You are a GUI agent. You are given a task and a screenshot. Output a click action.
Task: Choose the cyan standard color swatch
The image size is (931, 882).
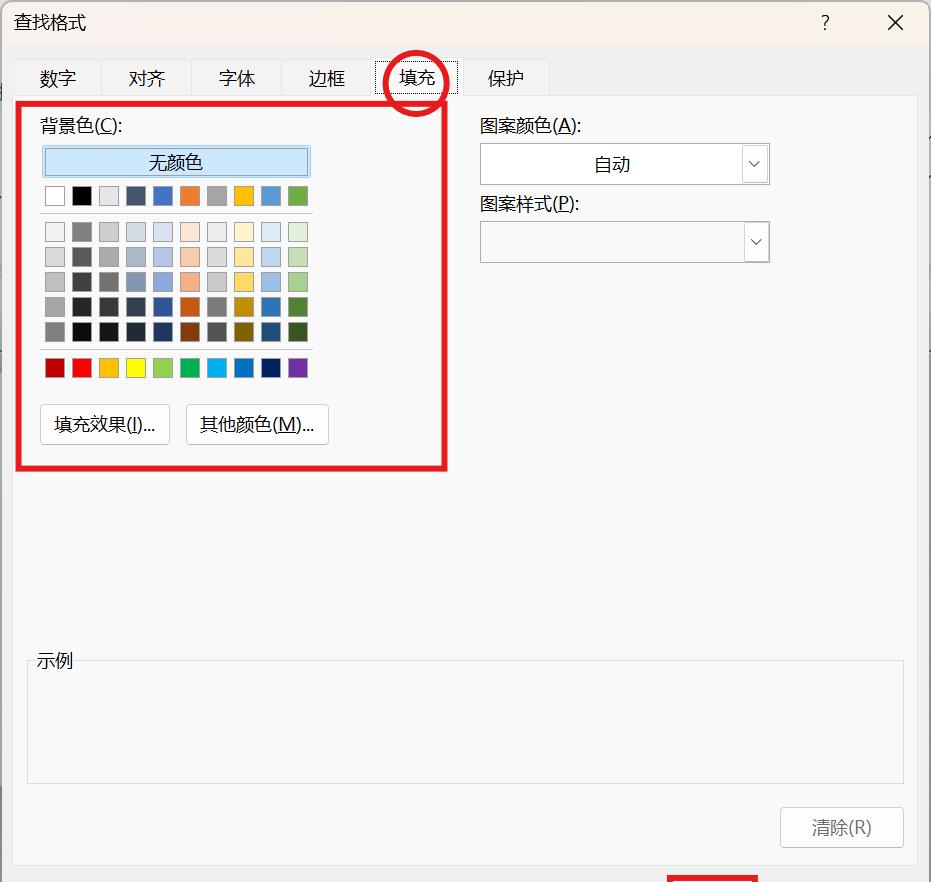217,368
